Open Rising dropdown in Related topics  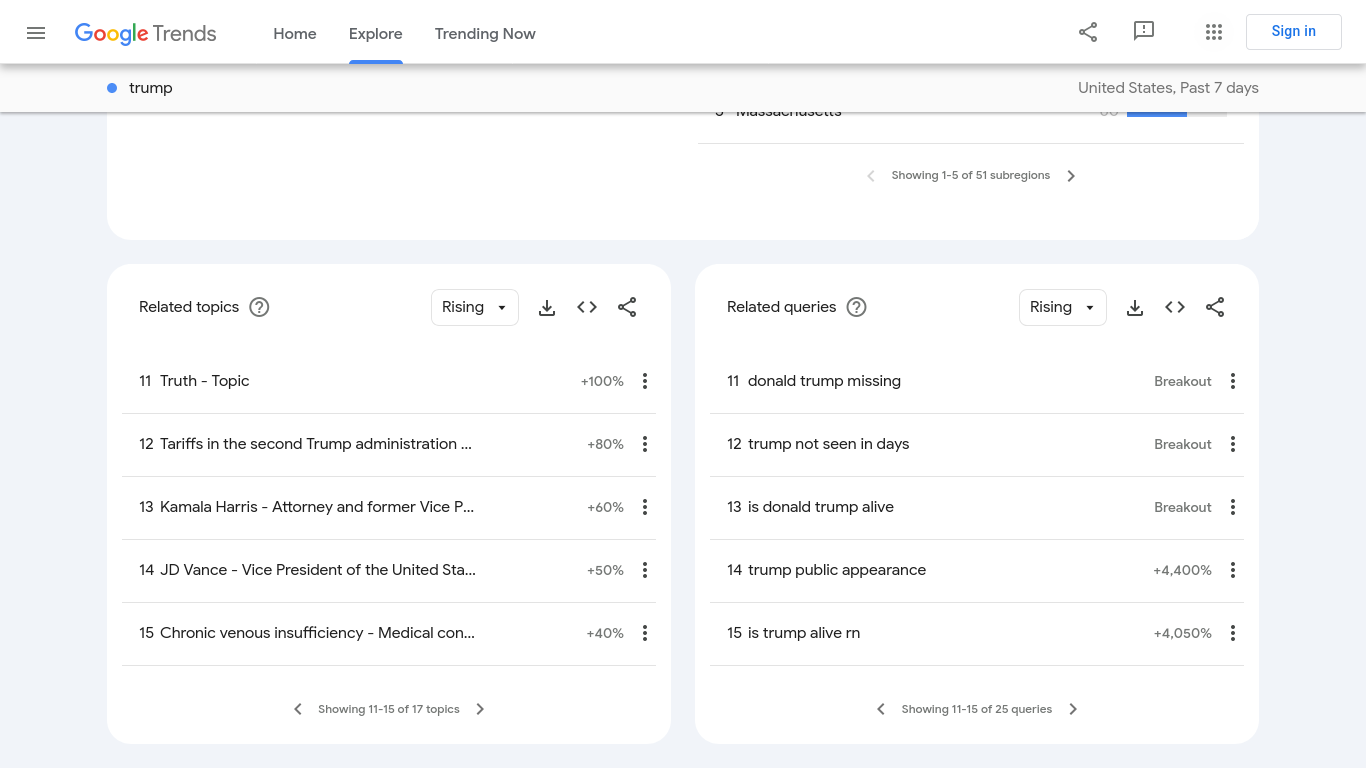(475, 308)
